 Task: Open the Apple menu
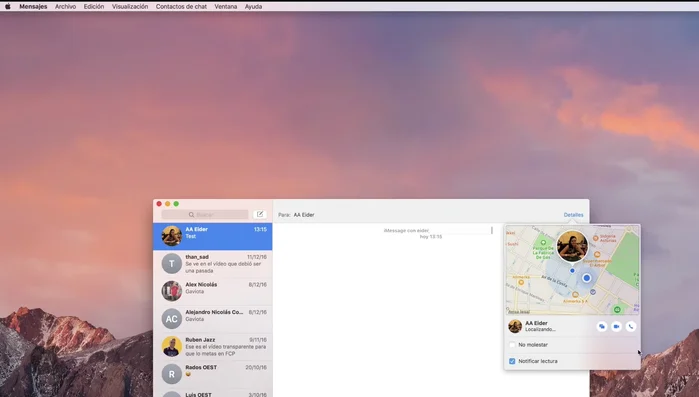tap(8, 6)
